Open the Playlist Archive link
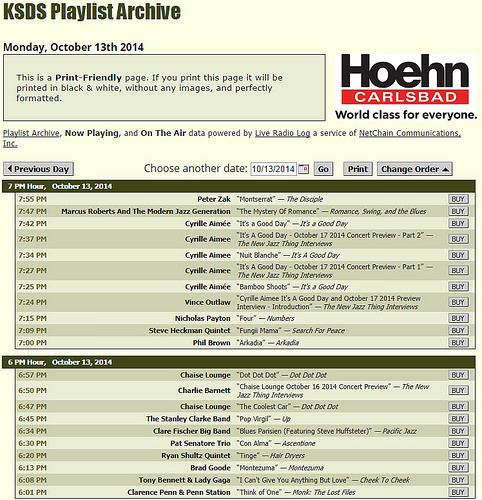 pos(31,133)
